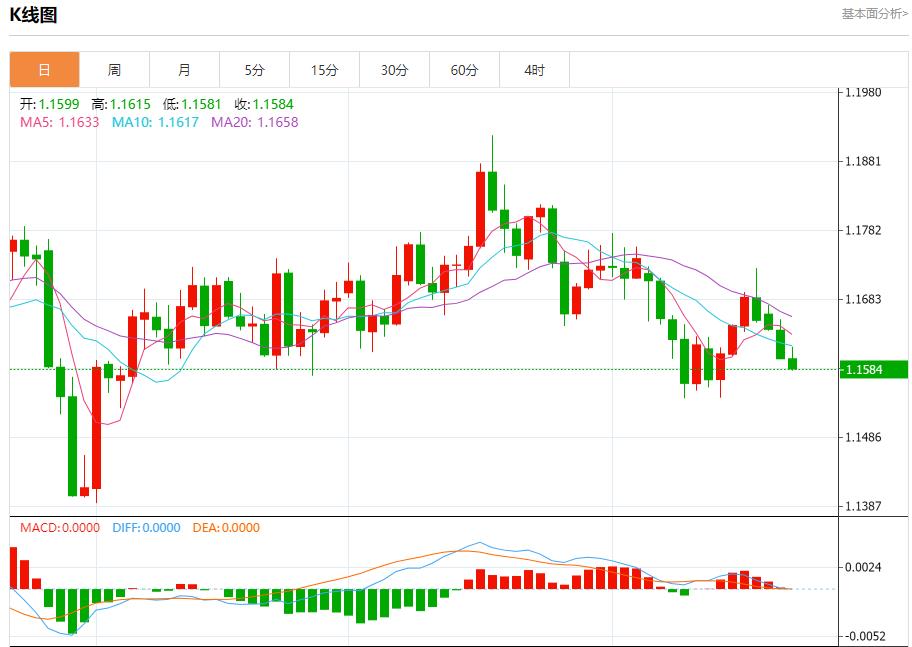Click the latest green candlestick on the right
The width and height of the screenshot is (912, 647).
(793, 364)
